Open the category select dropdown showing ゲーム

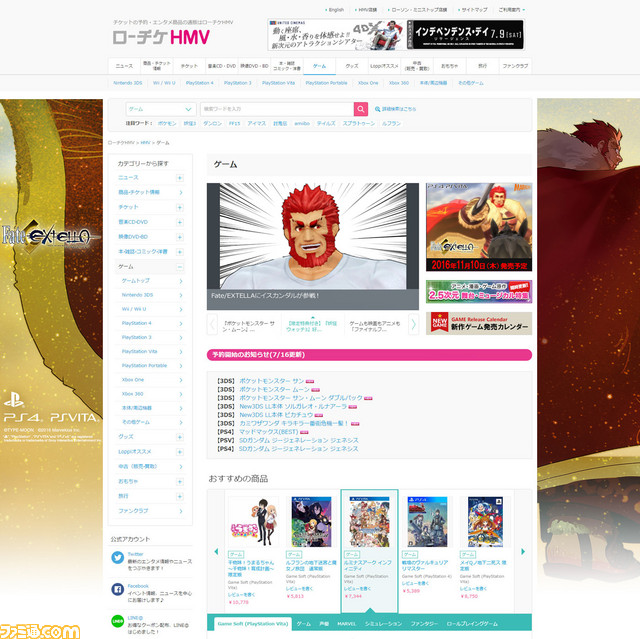[159, 109]
